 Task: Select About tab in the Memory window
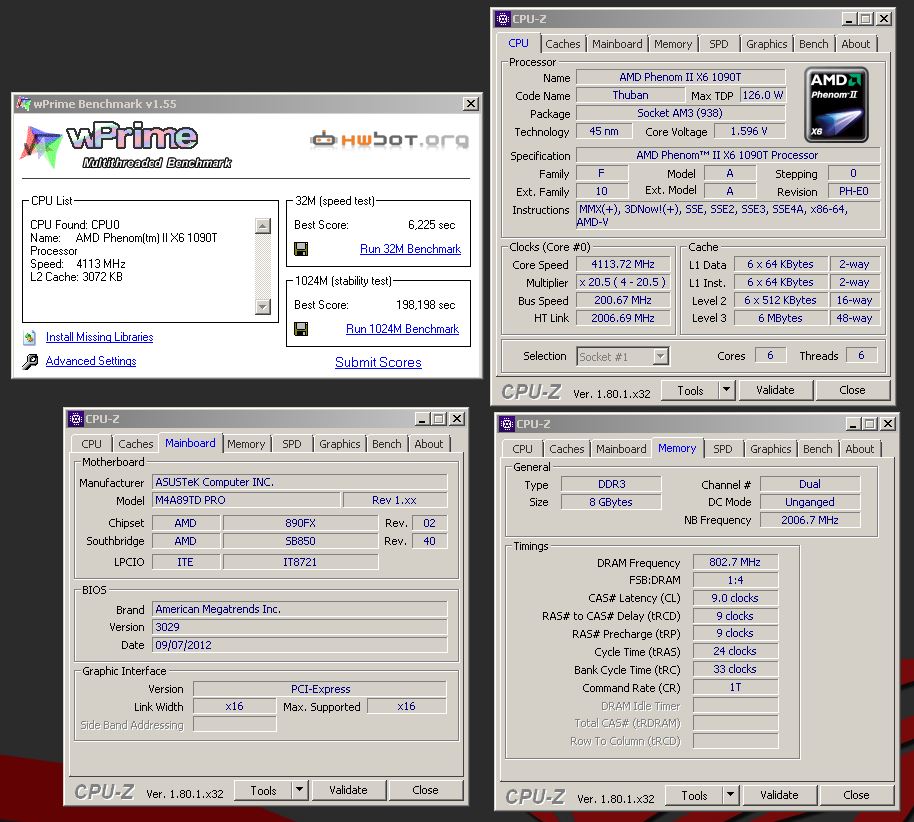tap(859, 449)
